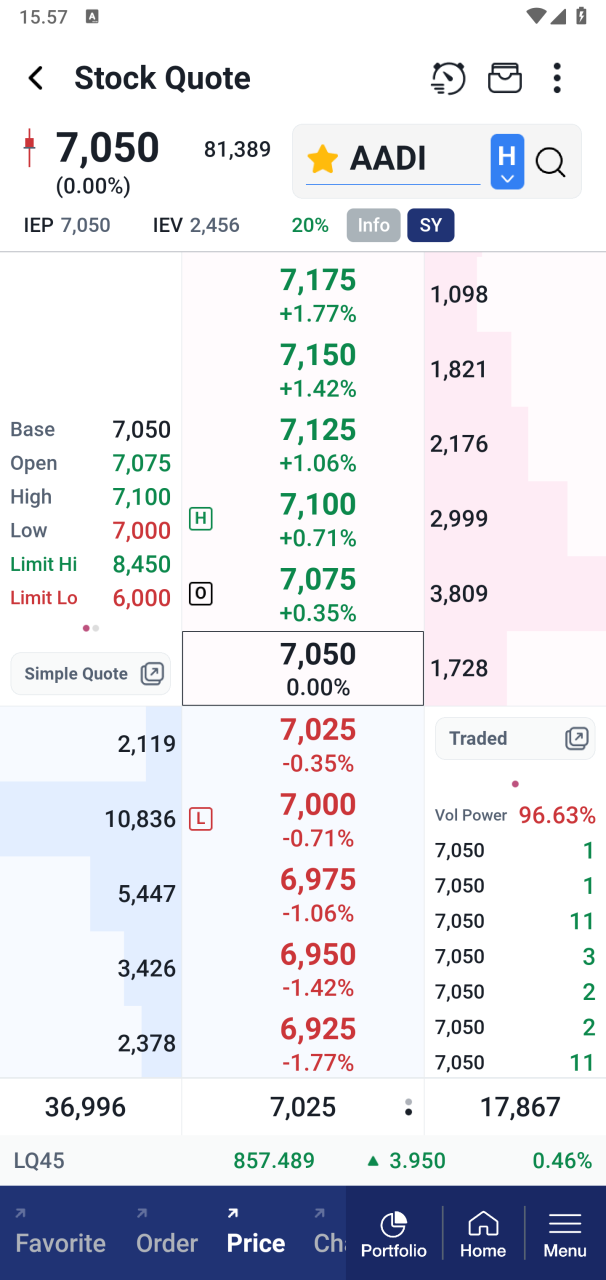Select the 7,100 offer price row
Image resolution: width=606 pixels, height=1280 pixels.
pos(318,519)
